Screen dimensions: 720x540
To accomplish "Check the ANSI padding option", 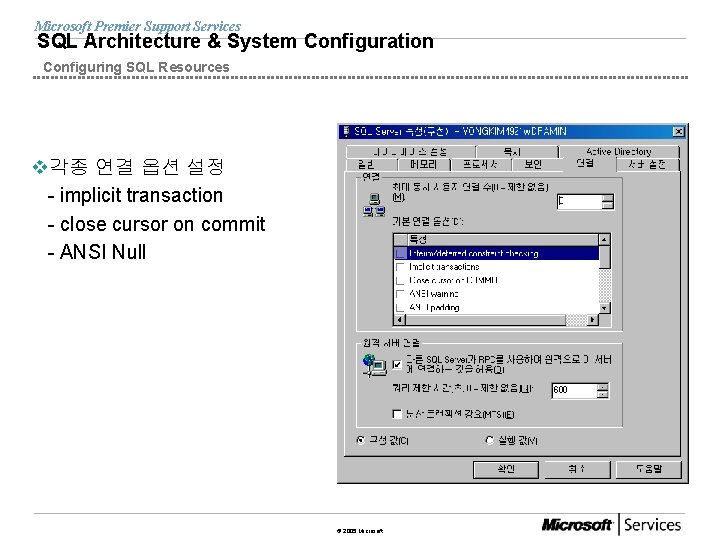I will pos(401,307).
